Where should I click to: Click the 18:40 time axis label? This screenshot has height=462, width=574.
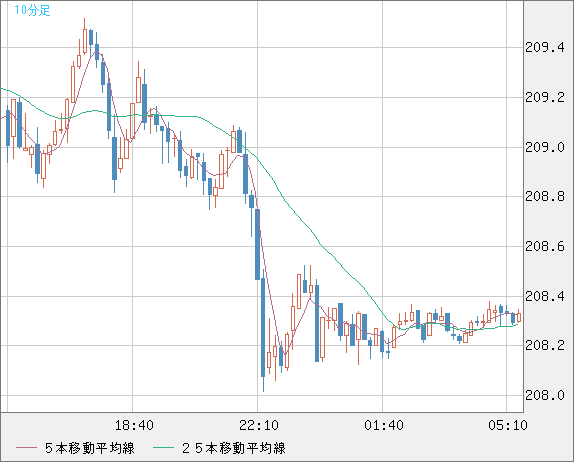click(134, 425)
